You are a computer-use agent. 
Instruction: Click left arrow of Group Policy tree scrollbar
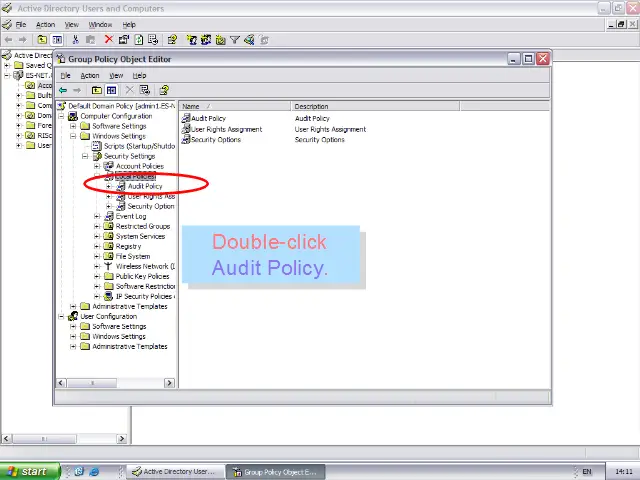(x=61, y=383)
